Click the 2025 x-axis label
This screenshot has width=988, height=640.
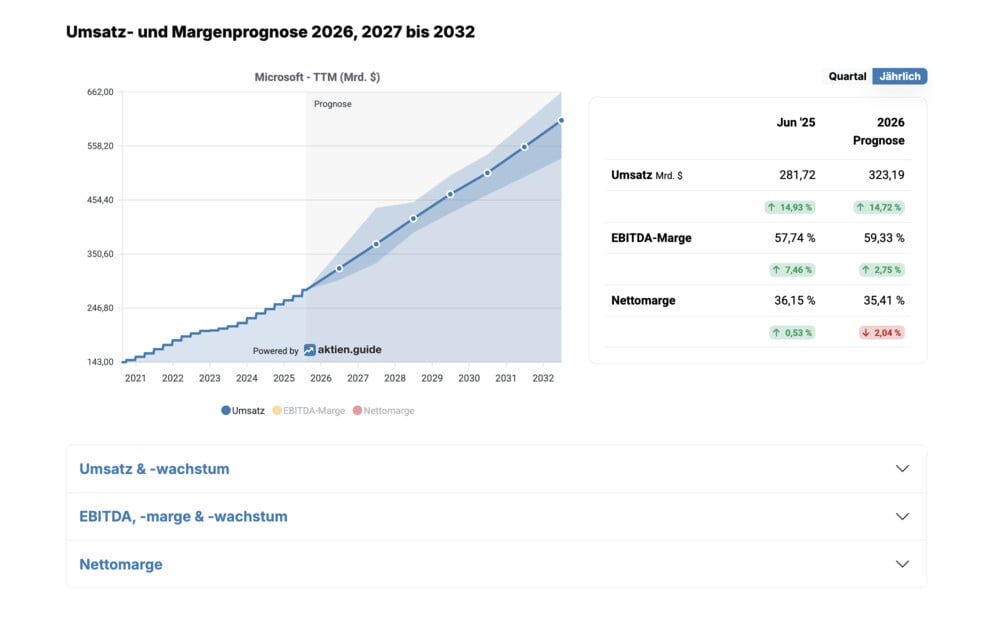(284, 378)
